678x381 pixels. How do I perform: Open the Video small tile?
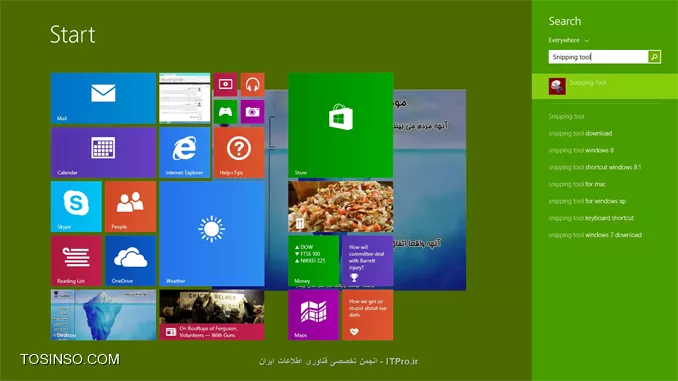coord(225,84)
